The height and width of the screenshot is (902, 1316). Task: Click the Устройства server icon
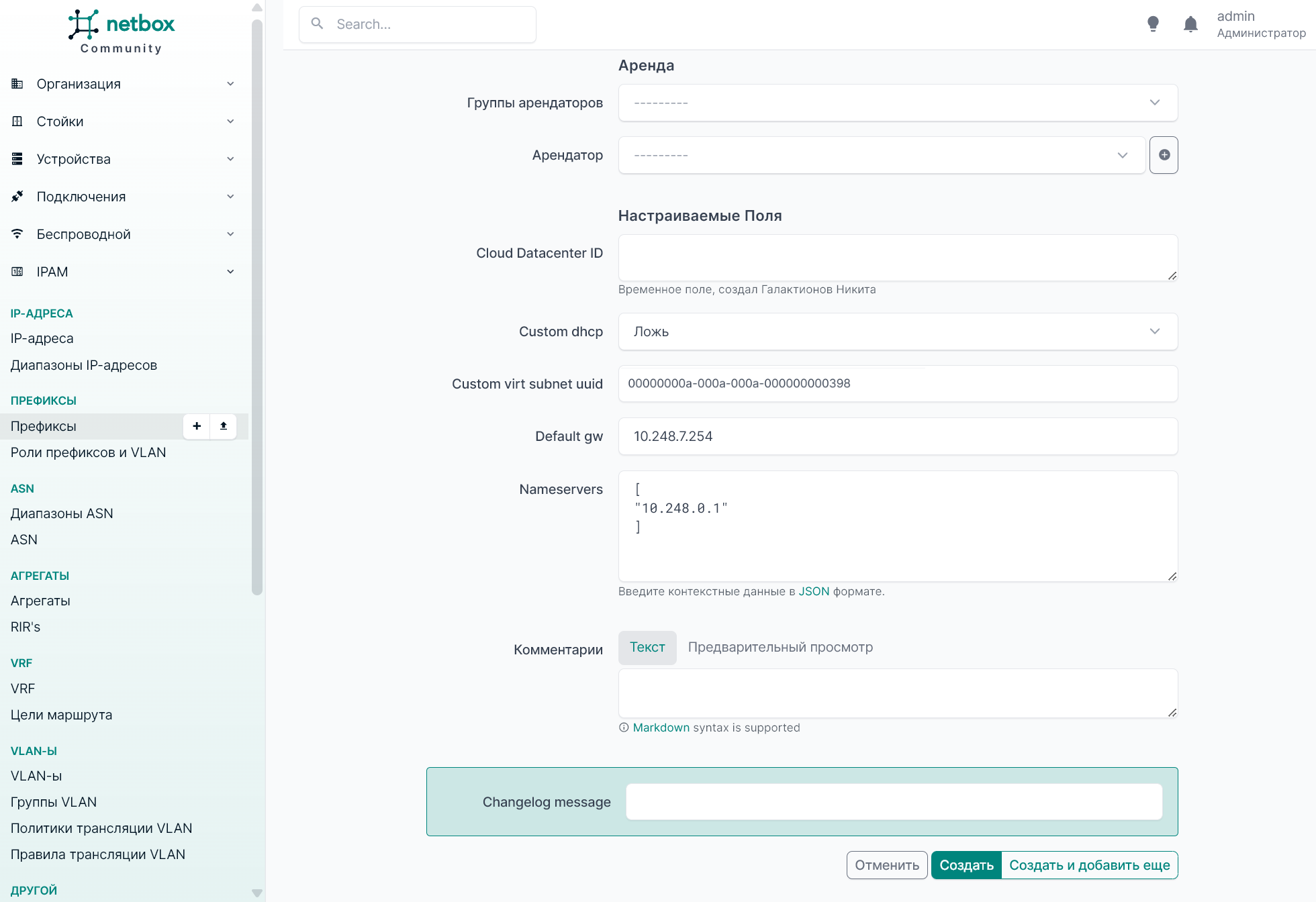pyautogui.click(x=17, y=159)
